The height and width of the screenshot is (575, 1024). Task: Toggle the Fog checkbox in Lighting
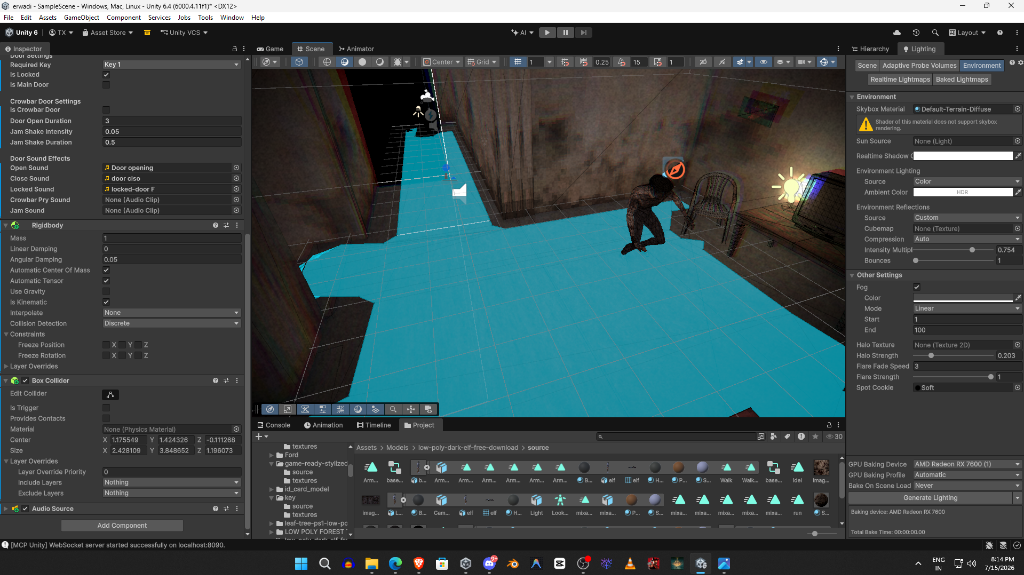click(917, 287)
